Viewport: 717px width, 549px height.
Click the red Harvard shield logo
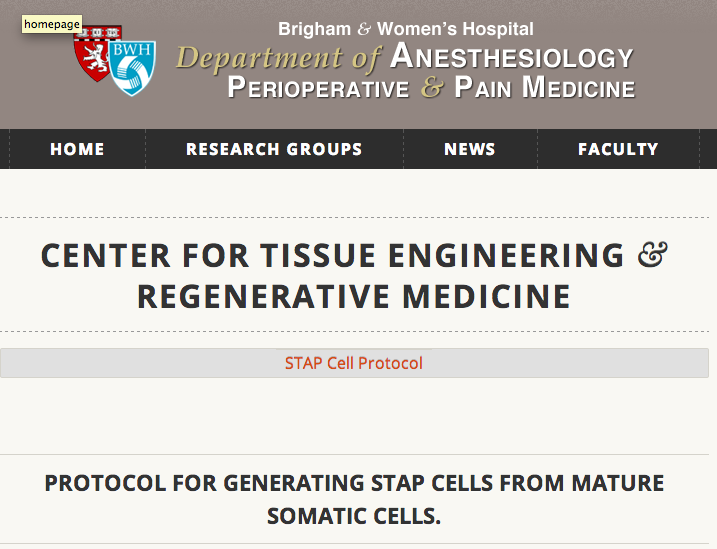pyautogui.click(x=94, y=55)
